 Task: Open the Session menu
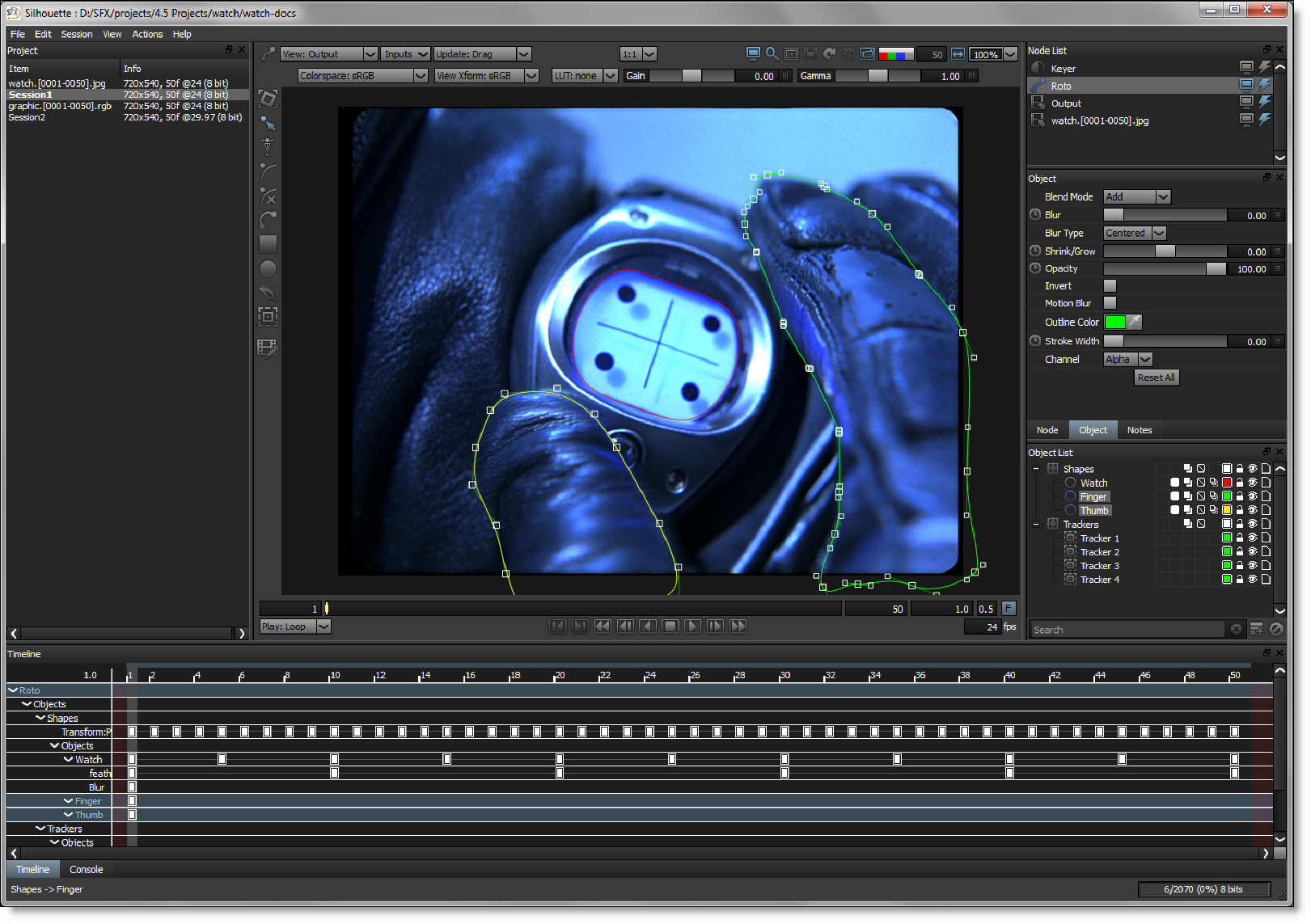[x=76, y=35]
